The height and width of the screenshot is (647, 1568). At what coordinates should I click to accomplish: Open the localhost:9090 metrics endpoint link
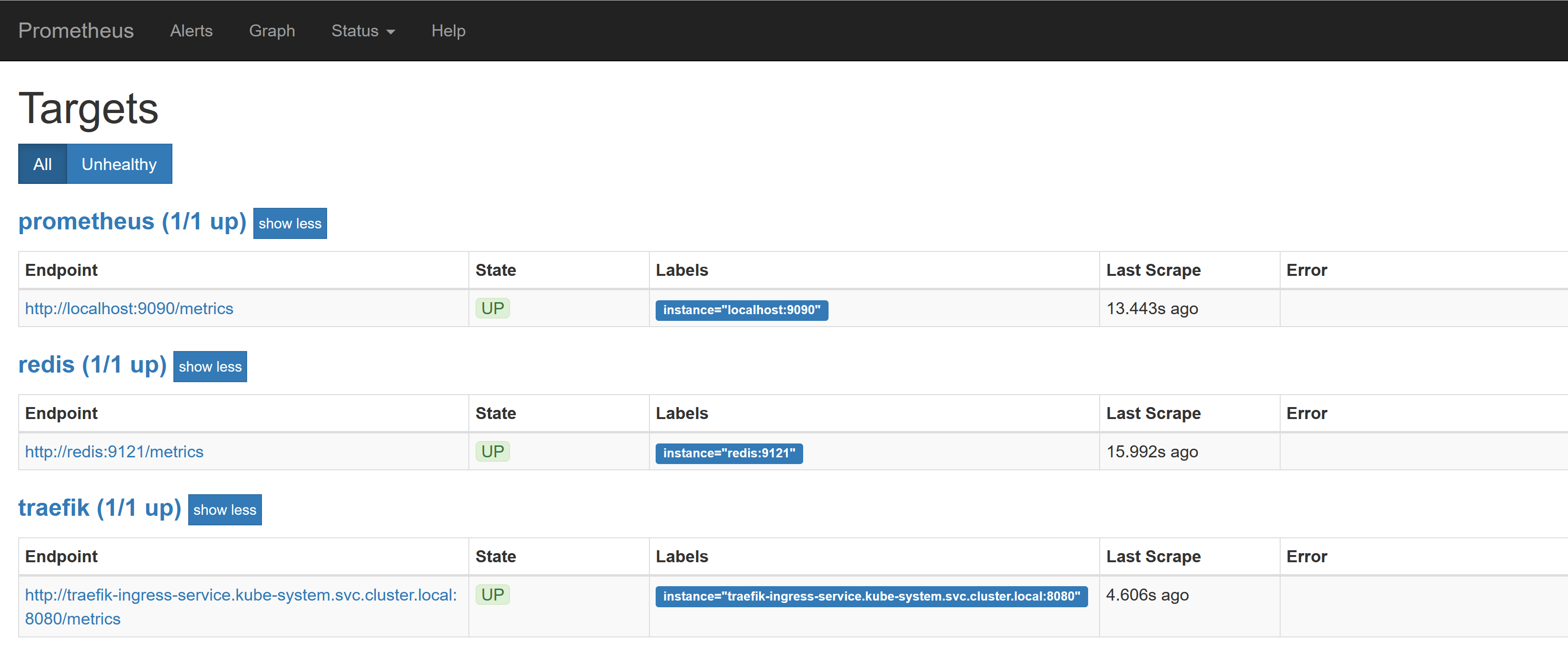tap(129, 308)
